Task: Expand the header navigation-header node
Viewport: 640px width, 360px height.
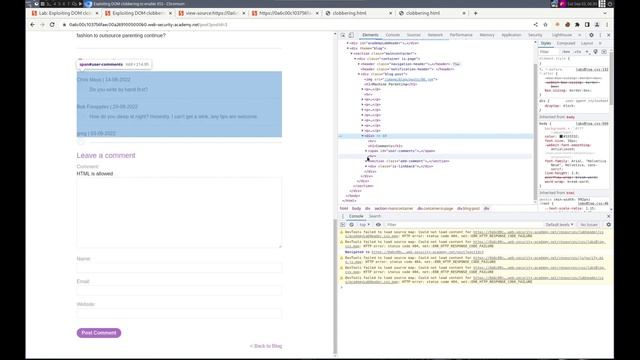Action: (359, 64)
